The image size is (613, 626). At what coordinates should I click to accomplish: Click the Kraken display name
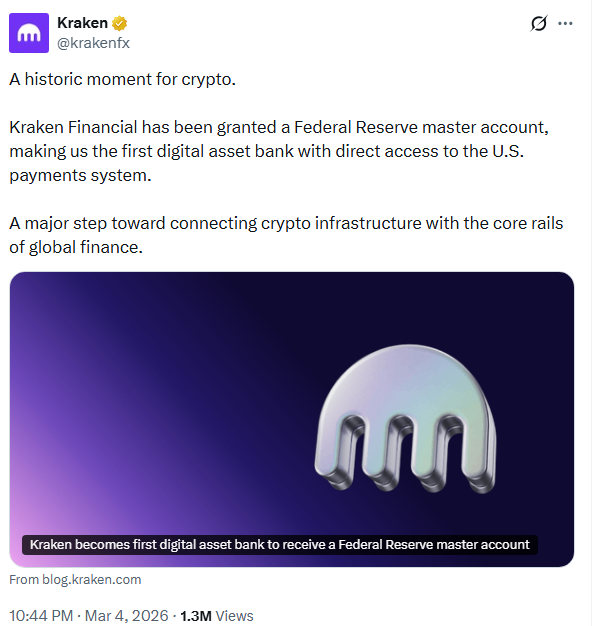(x=82, y=23)
